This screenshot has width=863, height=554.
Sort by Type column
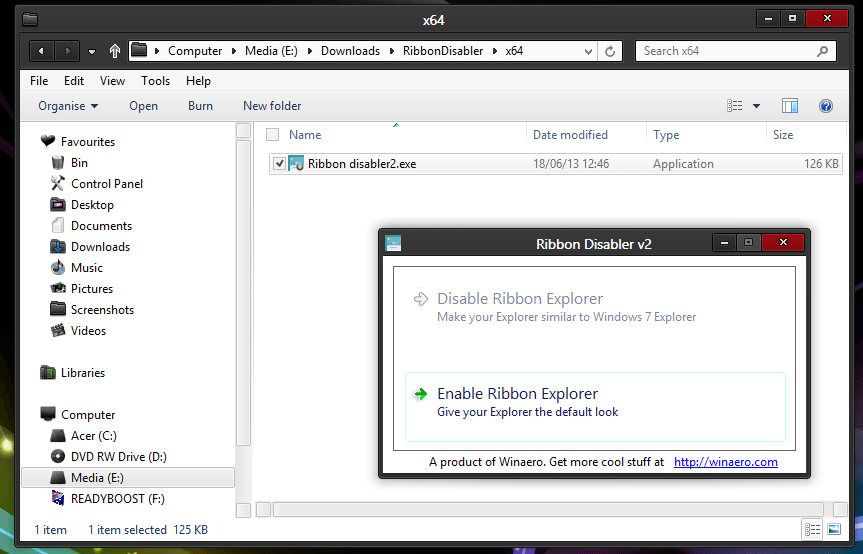click(666, 135)
